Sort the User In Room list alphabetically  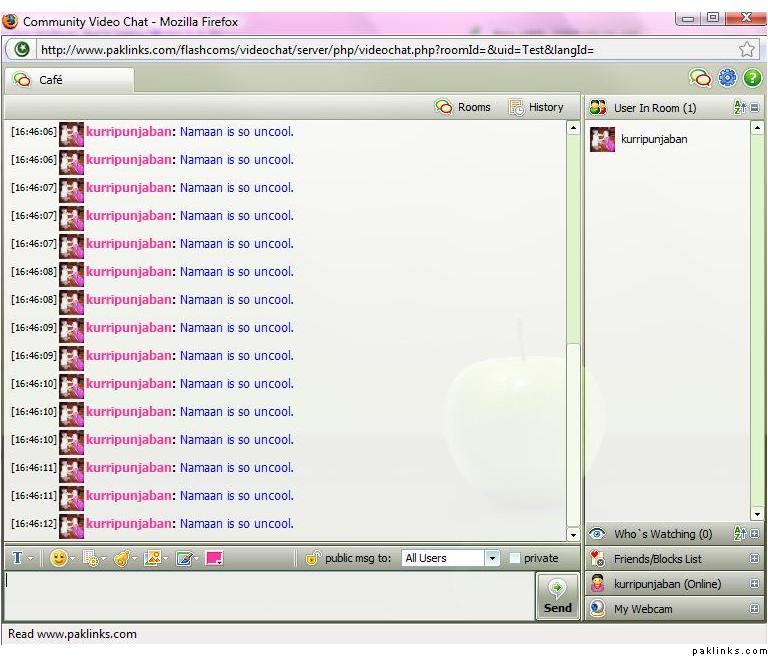click(740, 108)
